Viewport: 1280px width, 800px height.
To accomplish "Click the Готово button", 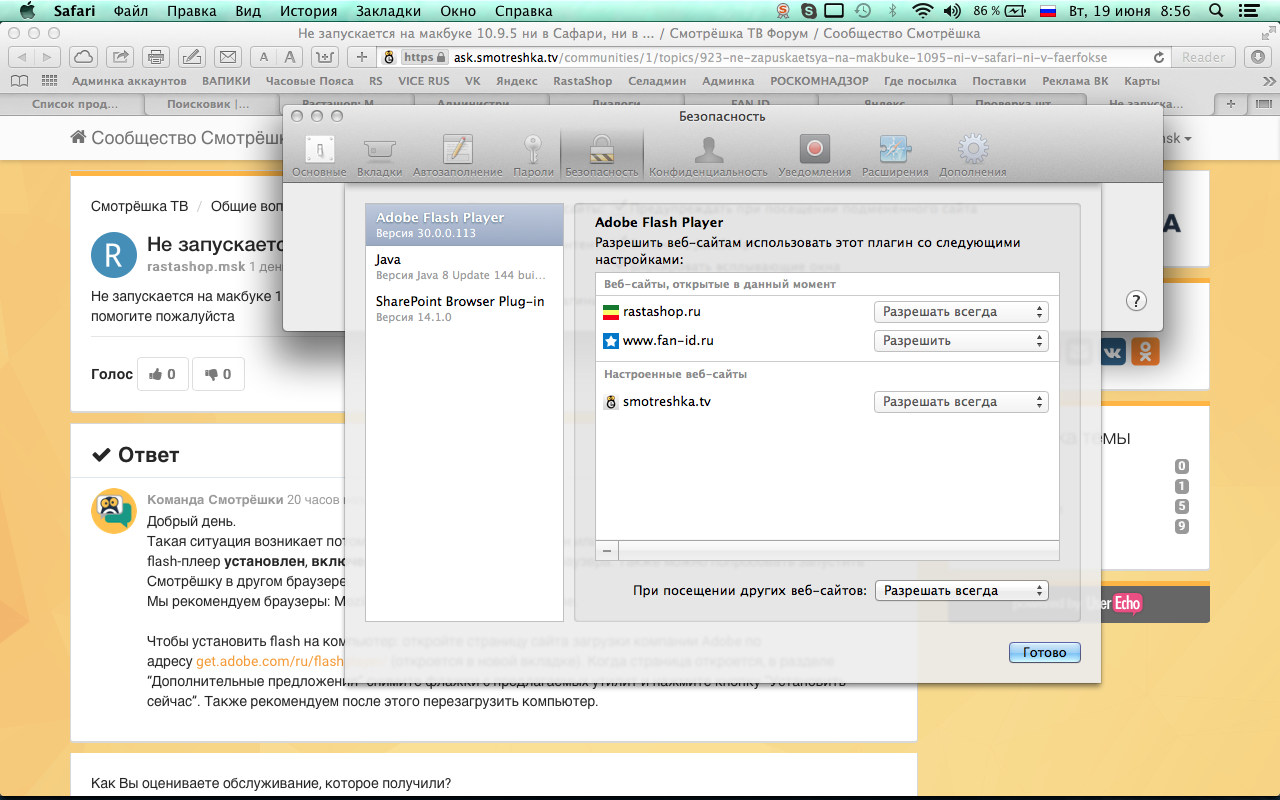I will tap(1045, 652).
